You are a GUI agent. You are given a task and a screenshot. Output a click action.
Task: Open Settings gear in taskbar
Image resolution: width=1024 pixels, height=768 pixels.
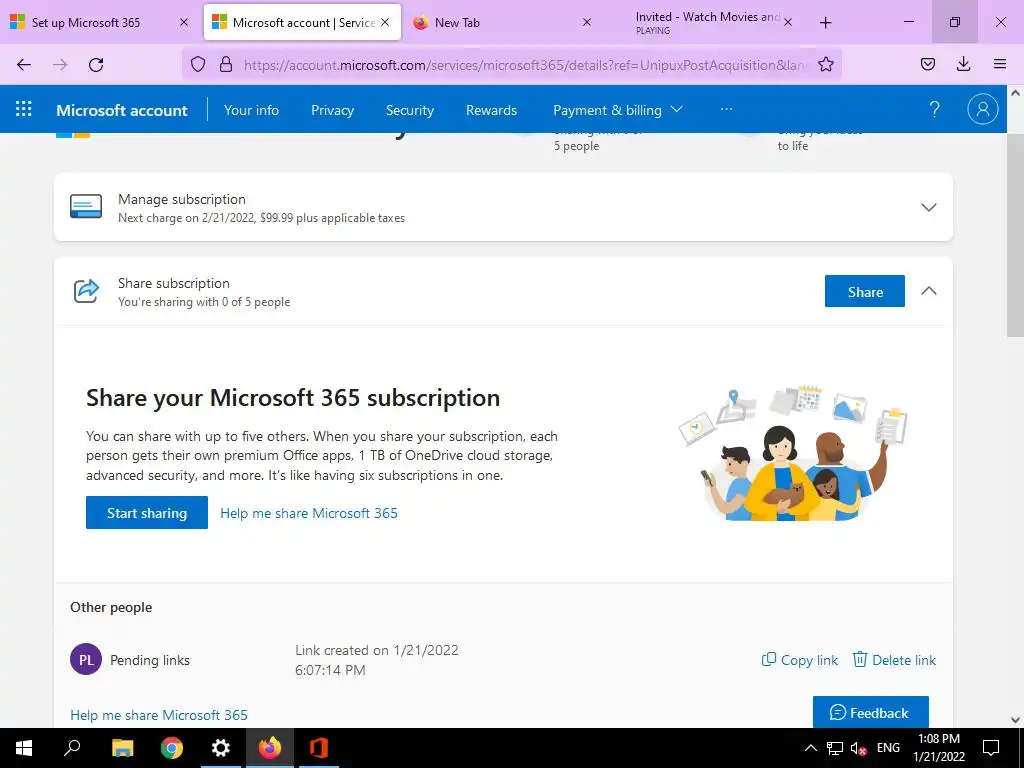click(x=221, y=748)
